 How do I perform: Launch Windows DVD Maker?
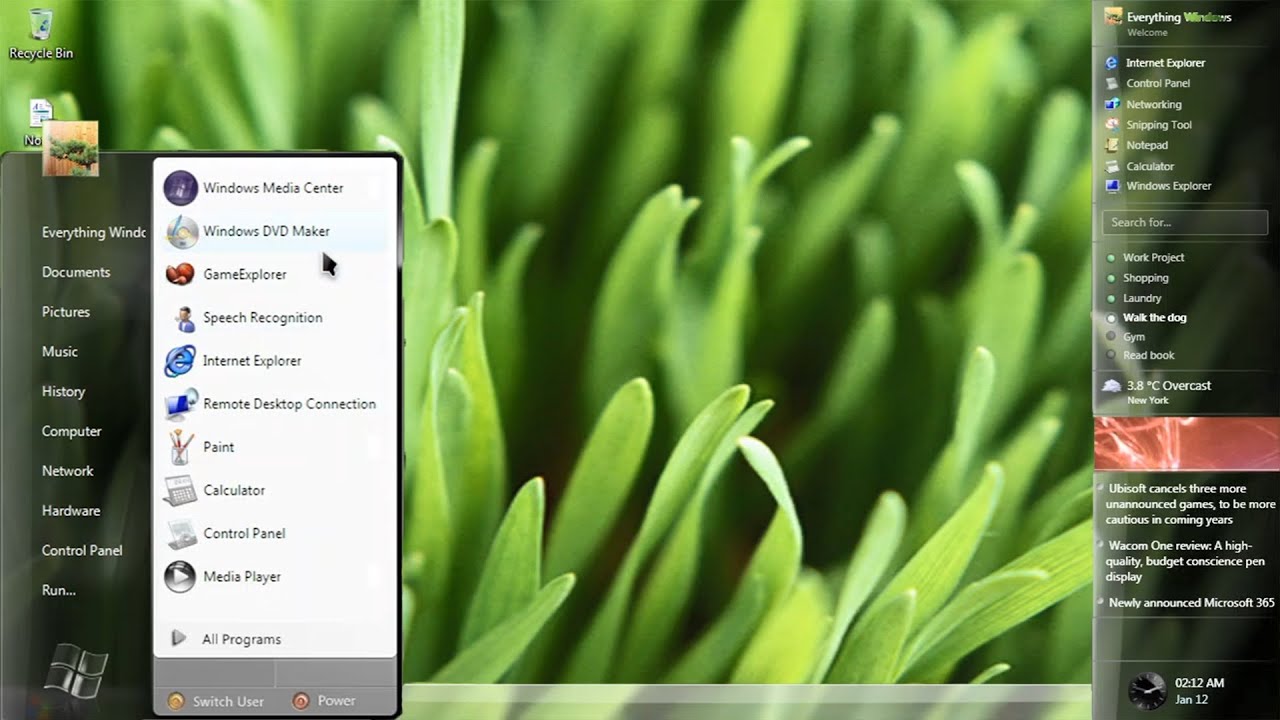(x=274, y=231)
